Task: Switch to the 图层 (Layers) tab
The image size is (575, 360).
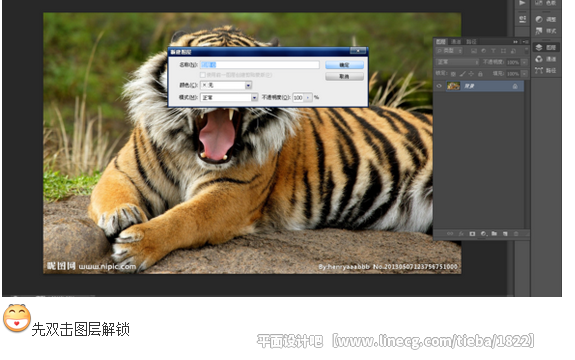Action: pos(440,42)
